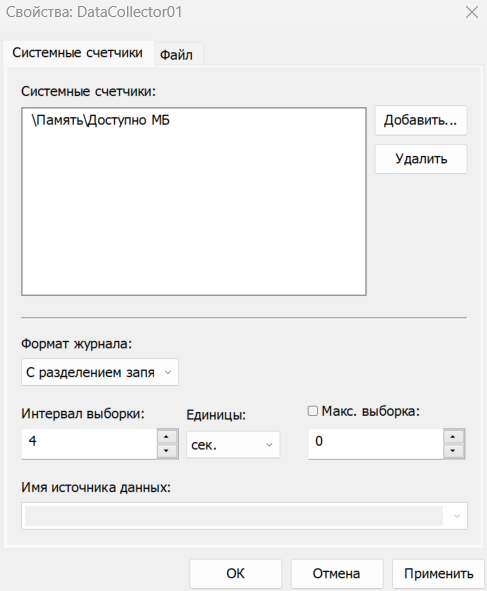The image size is (487, 591).
Task: Click the Добавить... button
Action: pyautogui.click(x=421, y=120)
